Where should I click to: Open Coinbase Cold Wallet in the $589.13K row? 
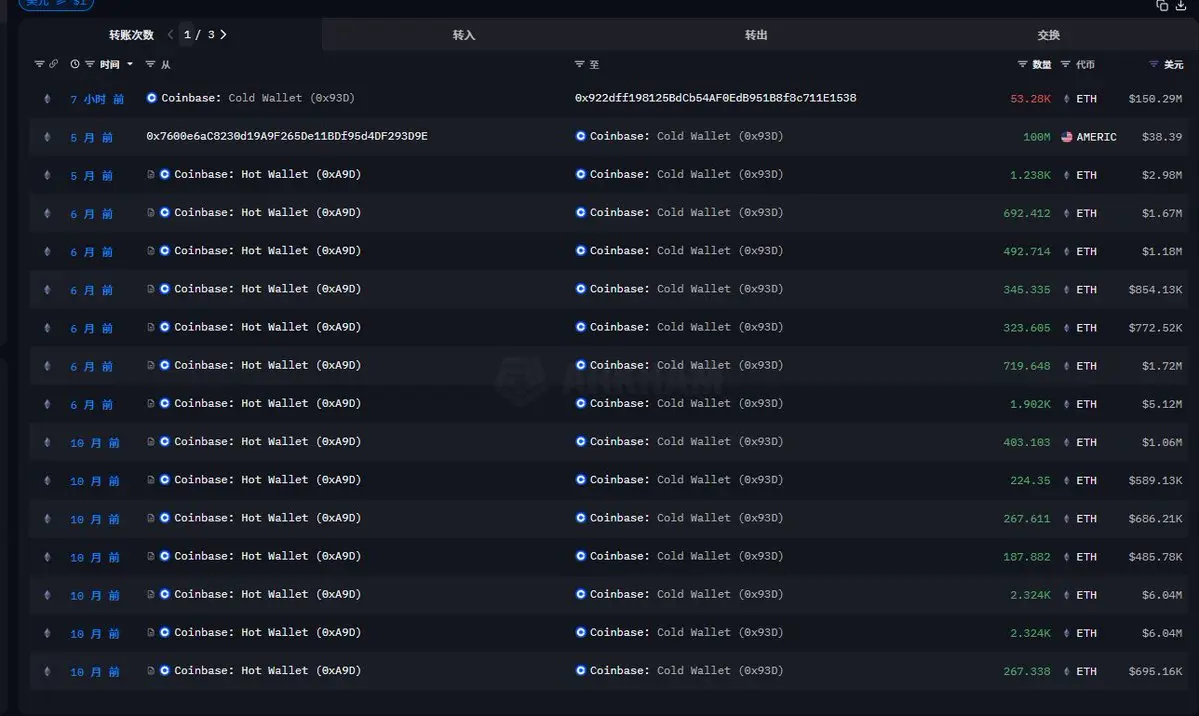[687, 480]
